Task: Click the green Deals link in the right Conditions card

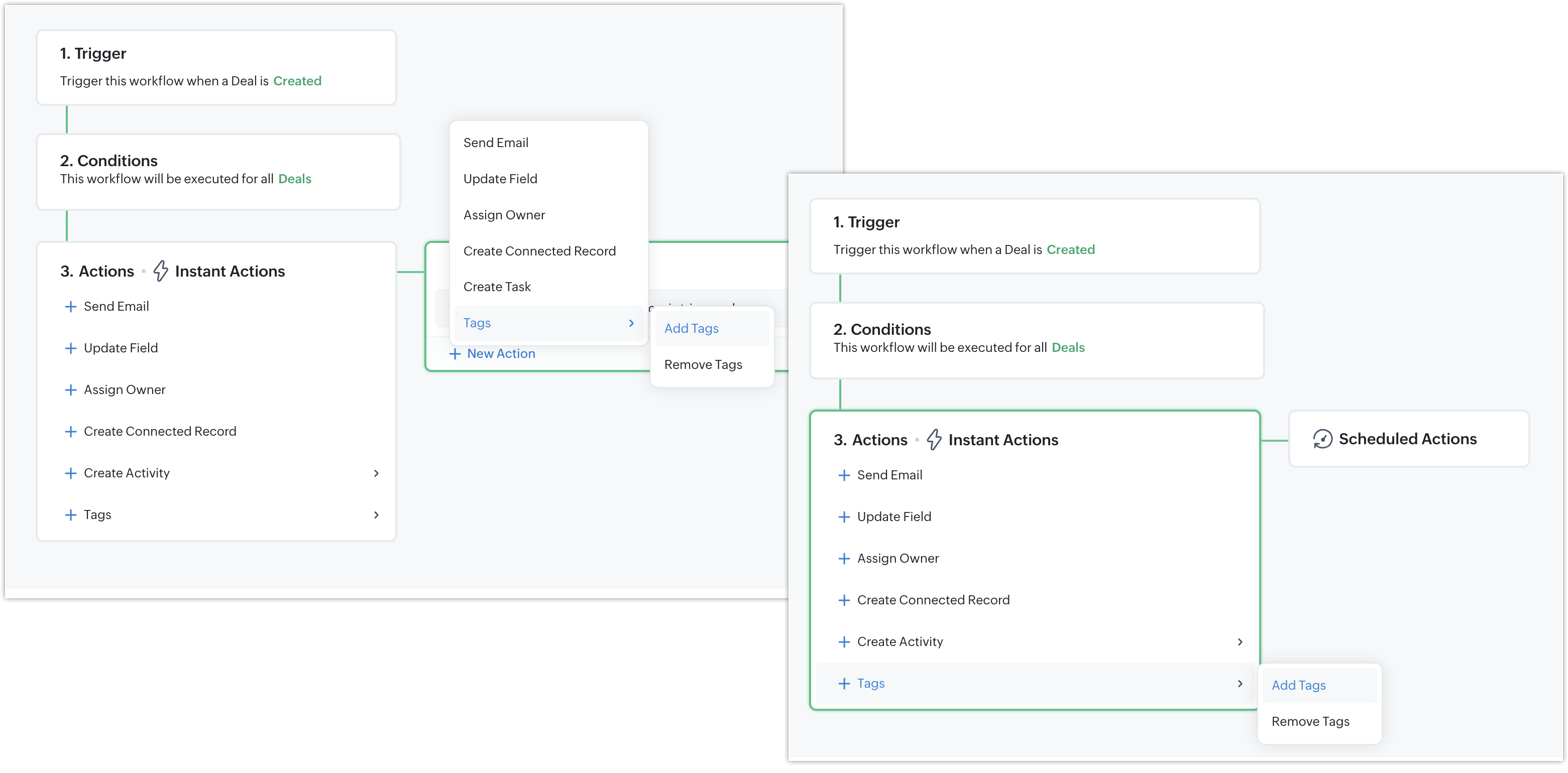Action: (1068, 347)
